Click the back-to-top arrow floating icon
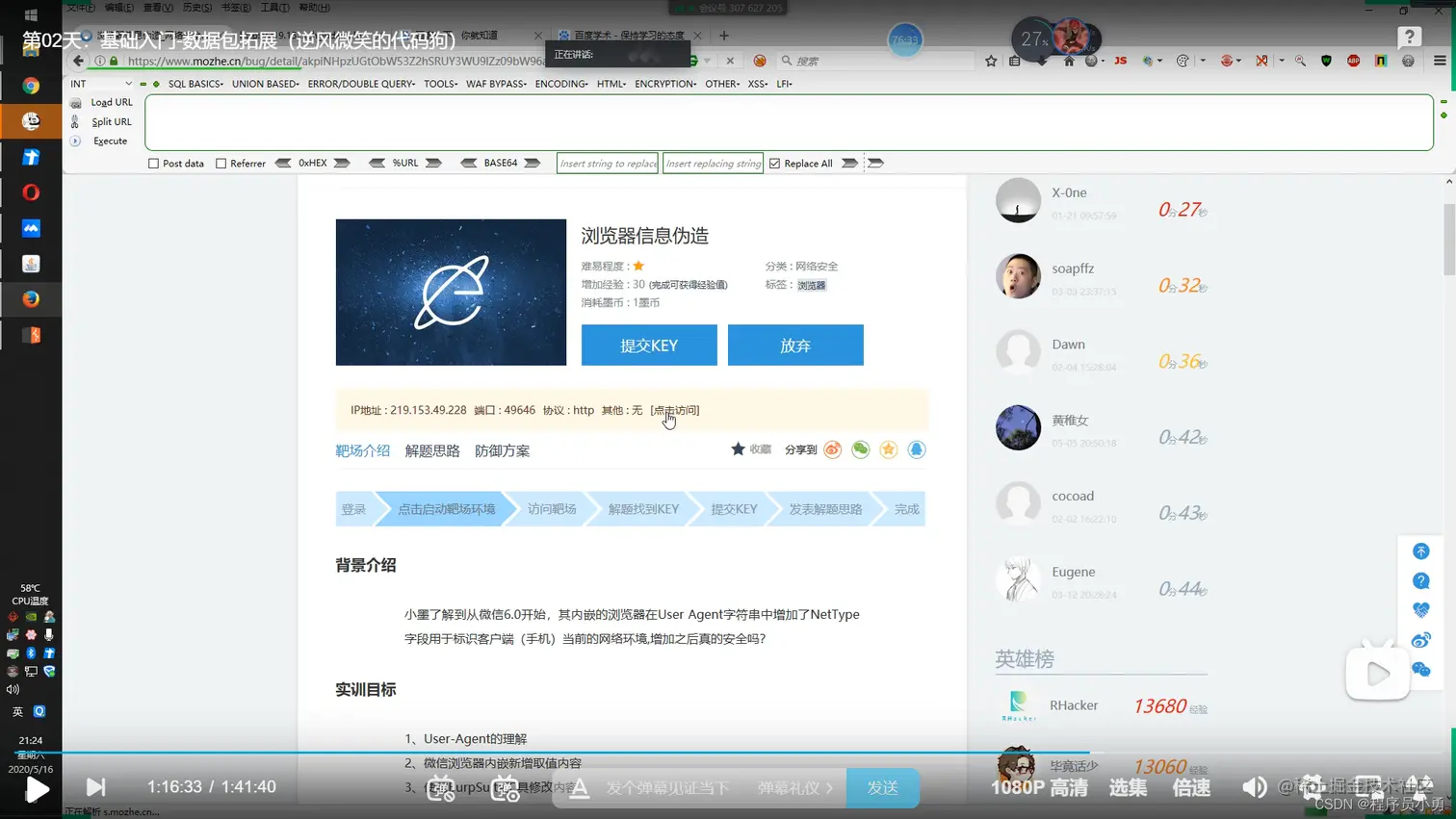Viewport: 1456px width, 819px height. 1420,551
